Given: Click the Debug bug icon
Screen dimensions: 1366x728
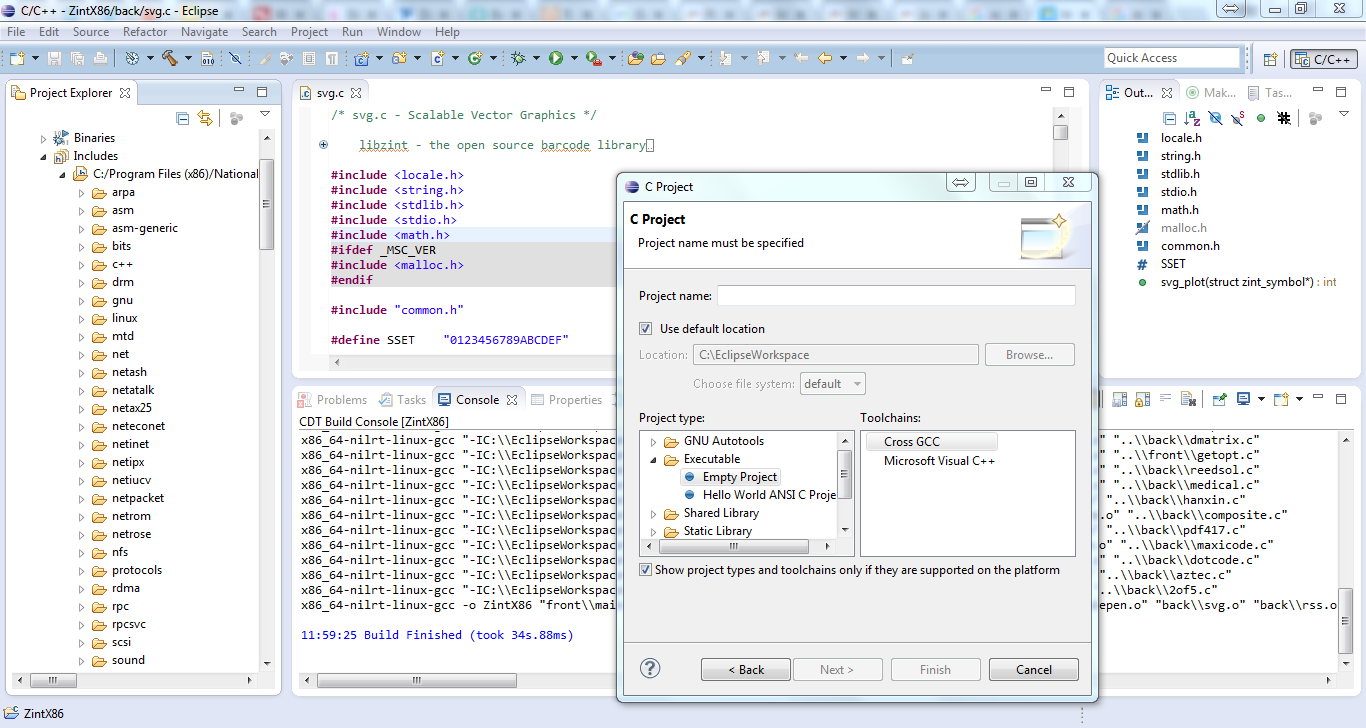Looking at the screenshot, I should click(x=518, y=58).
